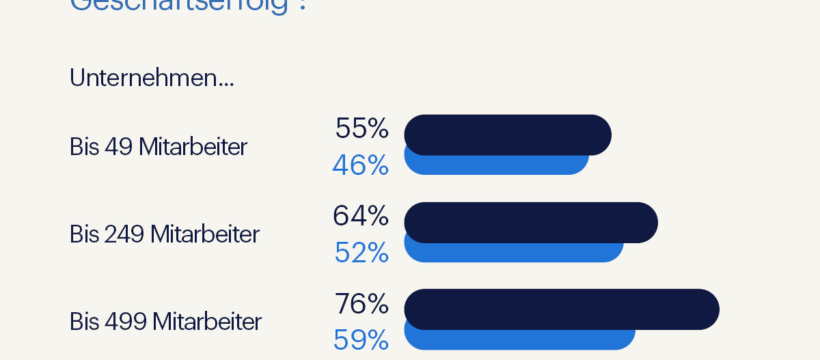
Task: Click the 59% percentage value
Action: [361, 340]
